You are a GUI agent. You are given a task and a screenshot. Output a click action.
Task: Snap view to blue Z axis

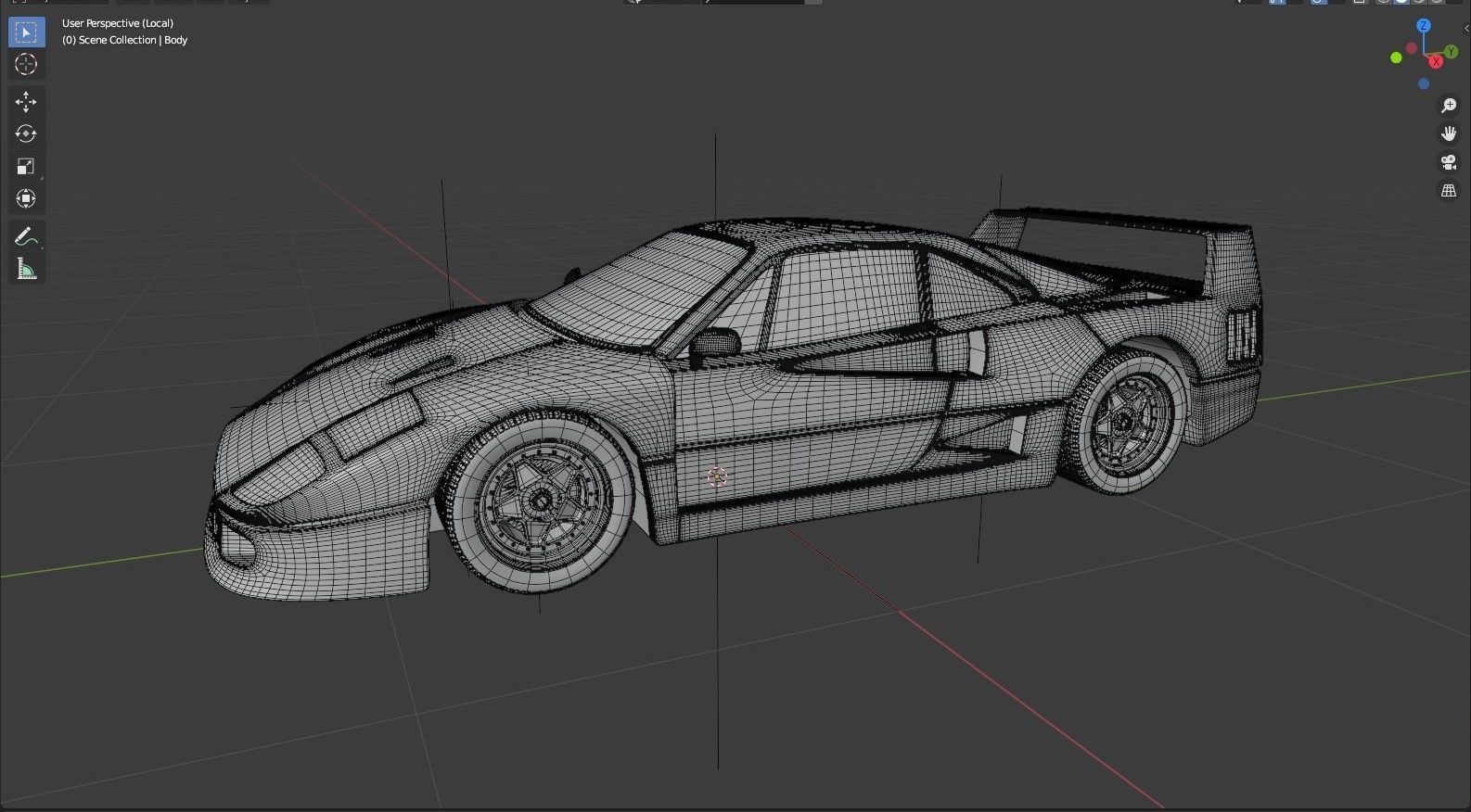click(1424, 26)
